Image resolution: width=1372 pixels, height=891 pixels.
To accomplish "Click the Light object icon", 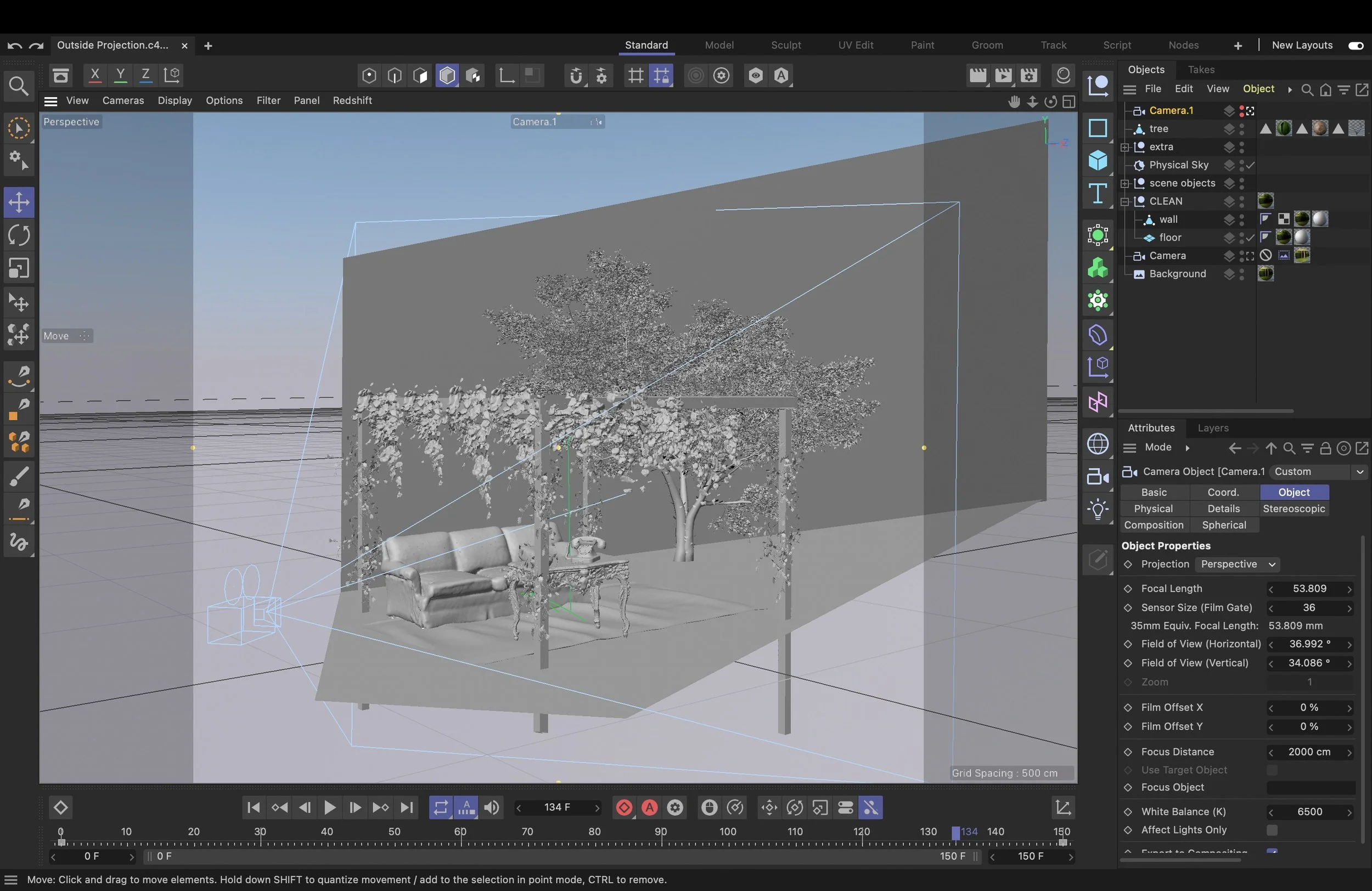I will [1098, 510].
